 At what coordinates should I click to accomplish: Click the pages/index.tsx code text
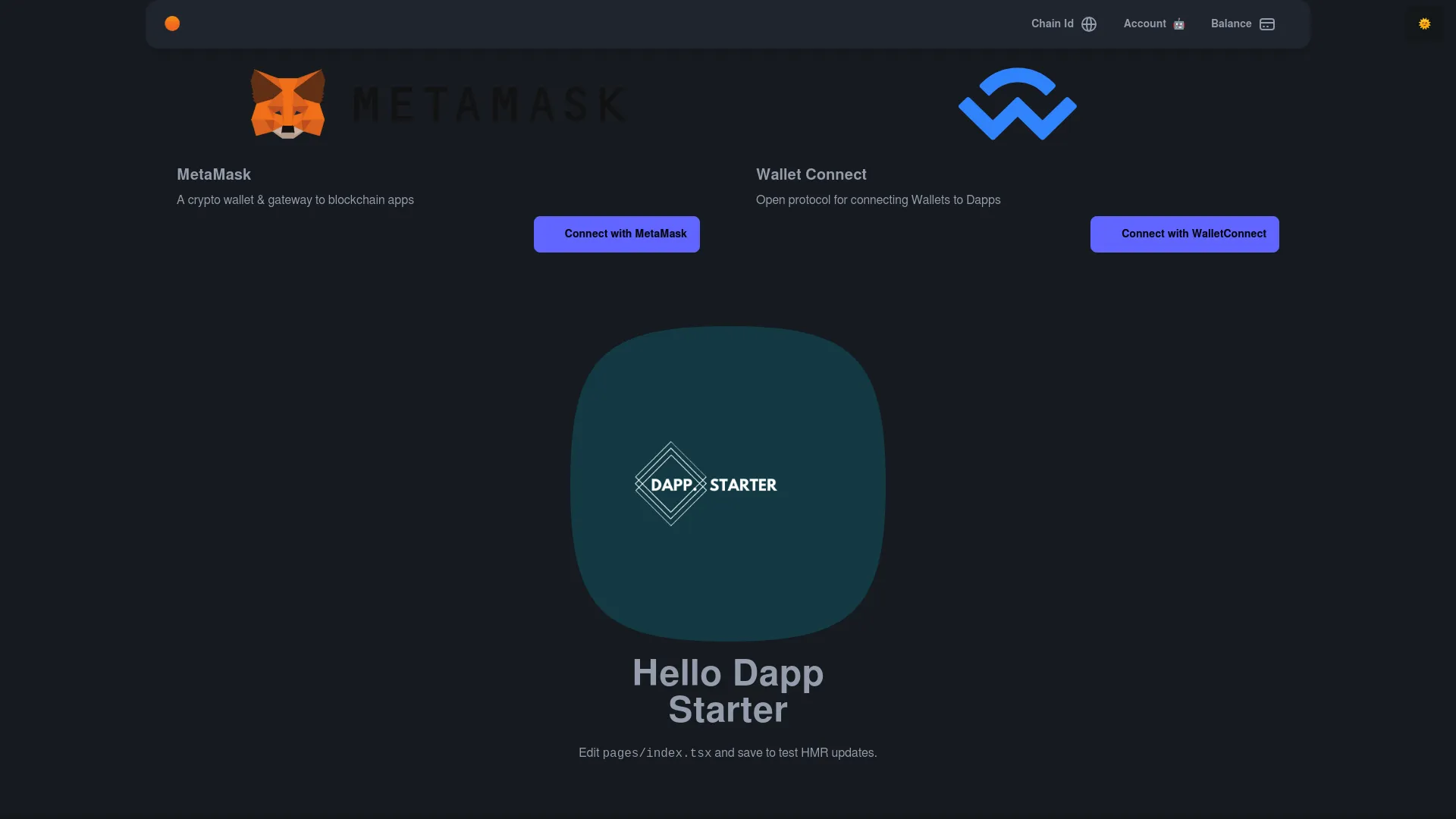(657, 753)
